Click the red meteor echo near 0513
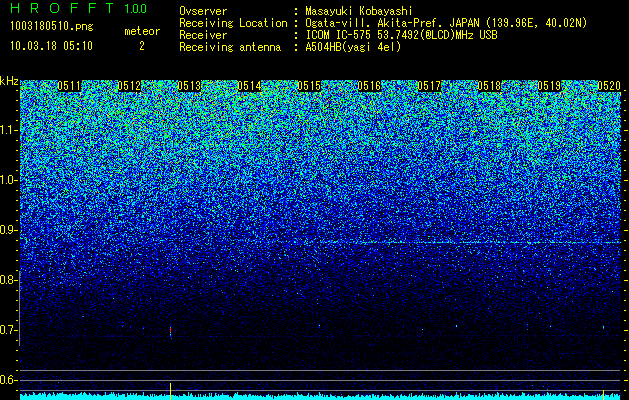 coord(170,331)
